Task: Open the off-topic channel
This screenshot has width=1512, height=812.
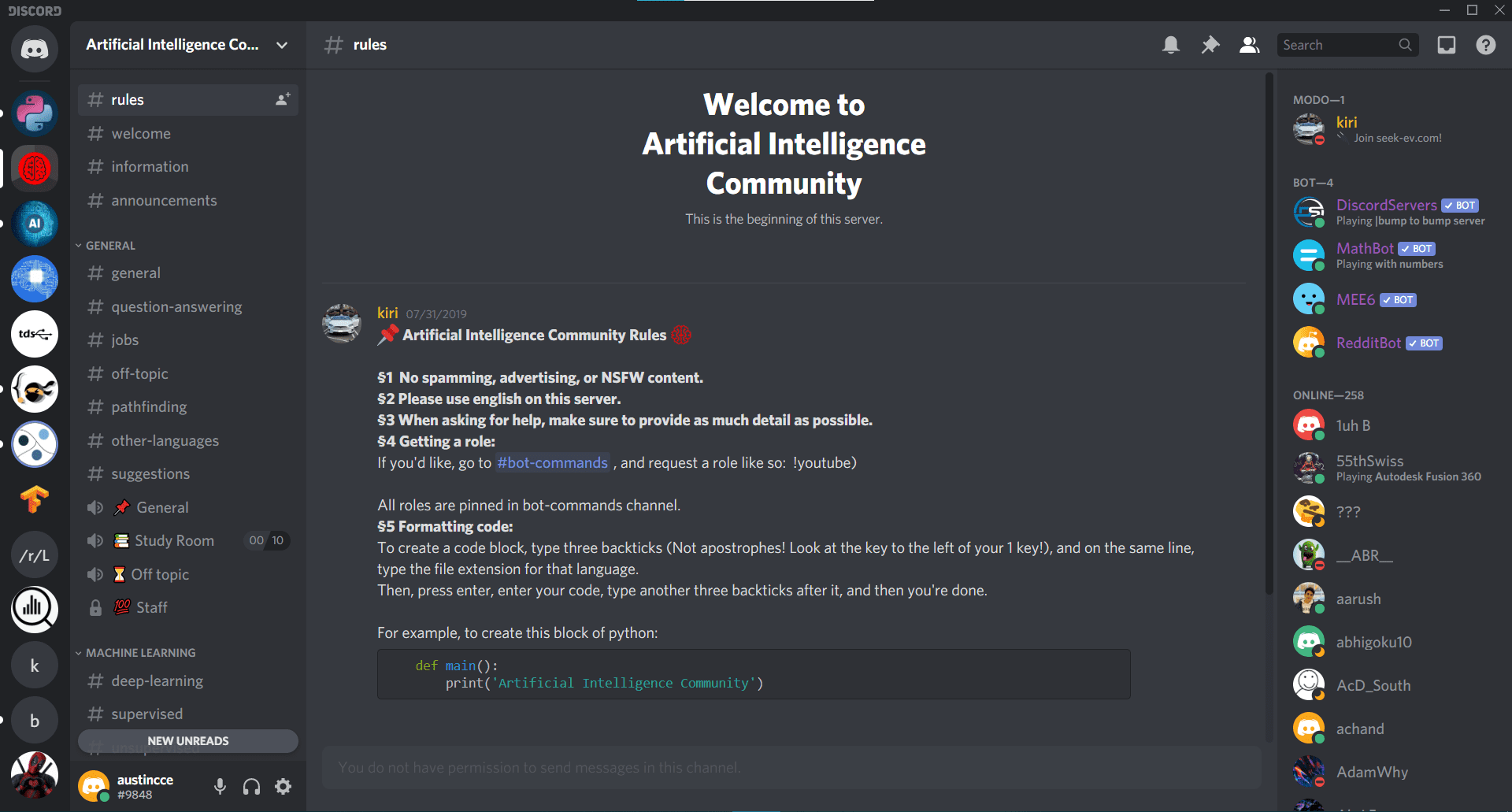Action: pyautogui.click(x=187, y=373)
